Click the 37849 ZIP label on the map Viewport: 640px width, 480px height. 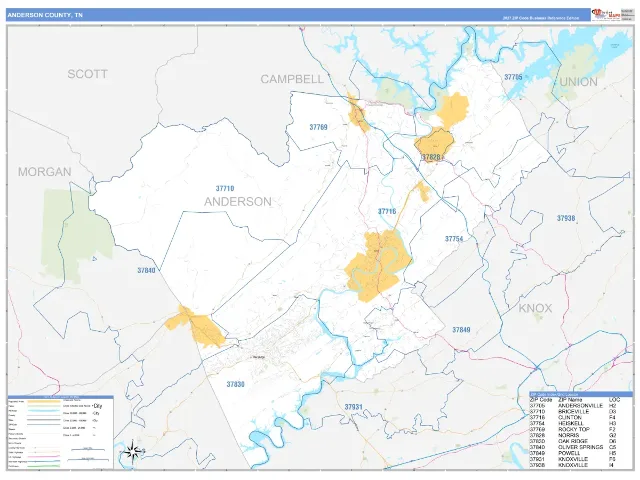[461, 330]
